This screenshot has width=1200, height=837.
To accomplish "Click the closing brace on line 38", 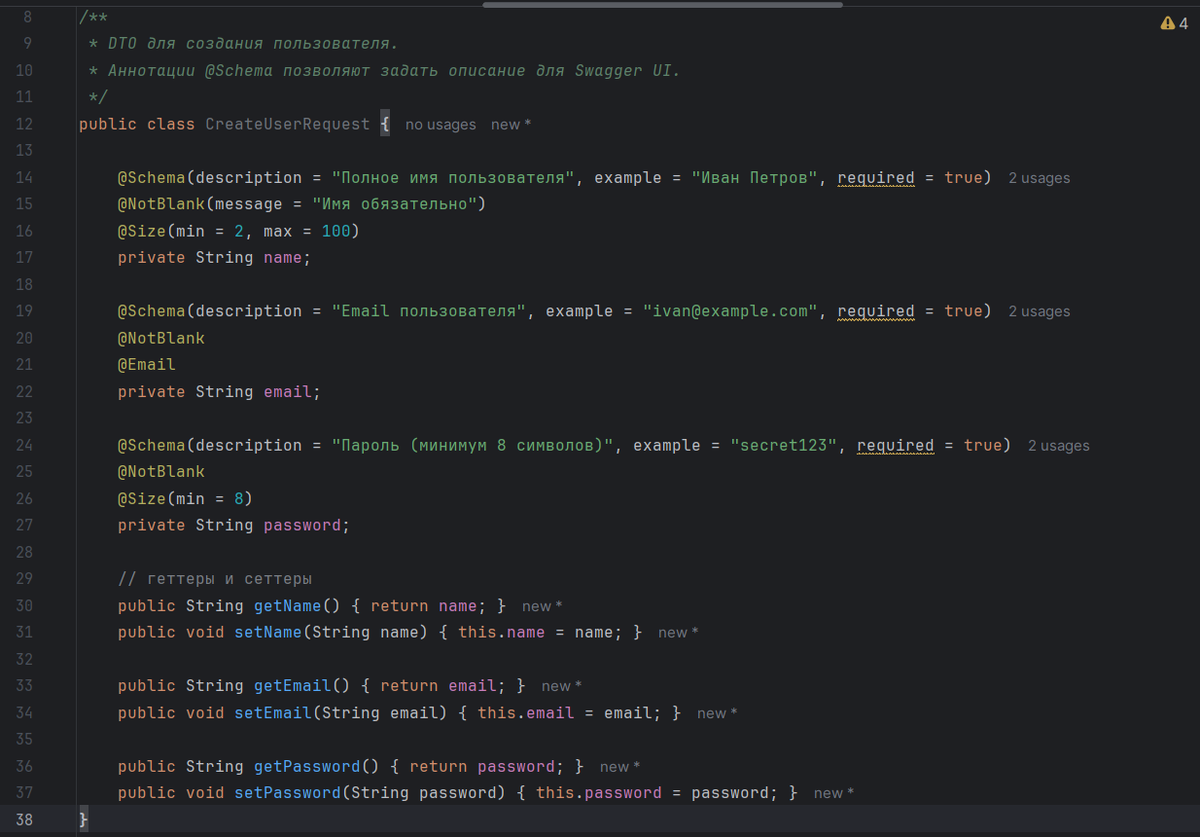I will pos(84,820).
